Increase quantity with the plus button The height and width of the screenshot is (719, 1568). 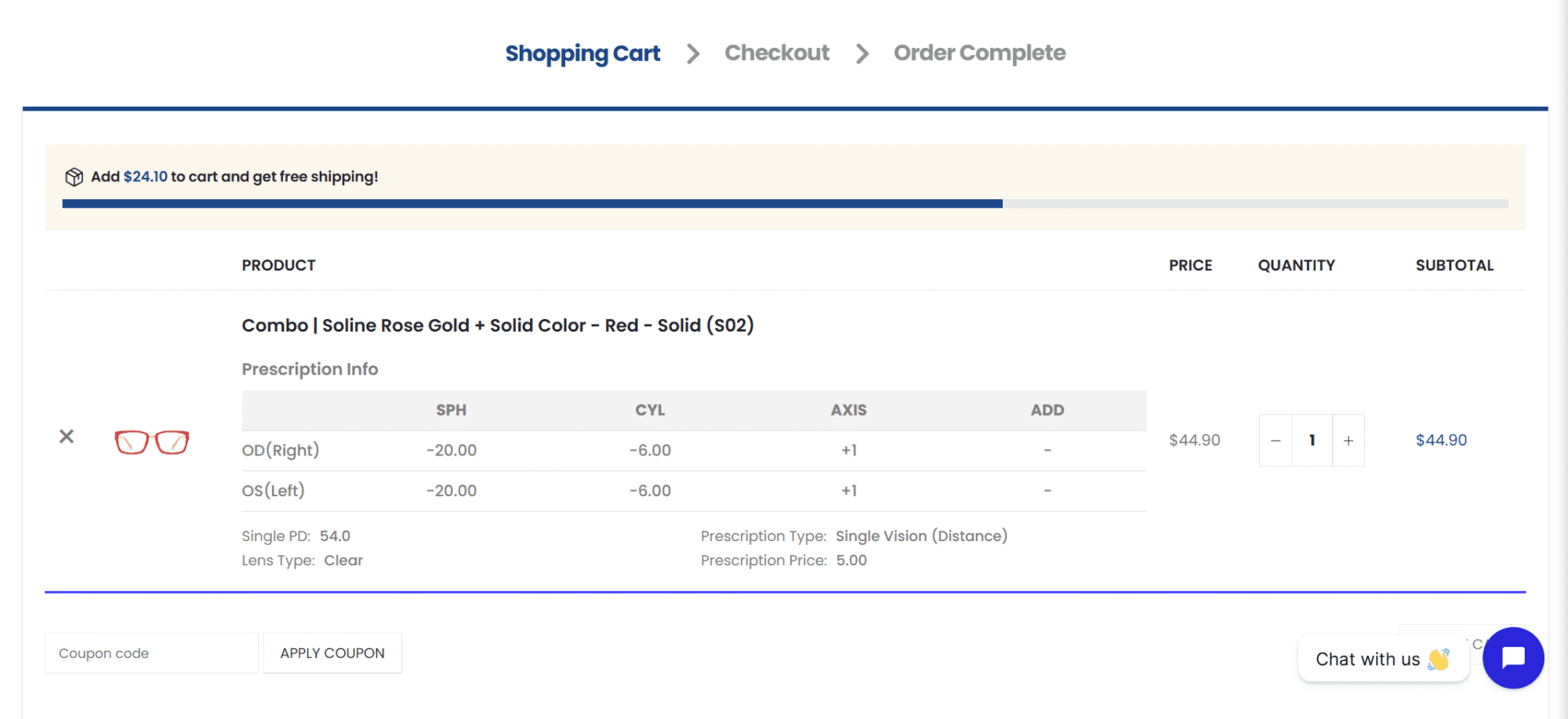point(1348,441)
